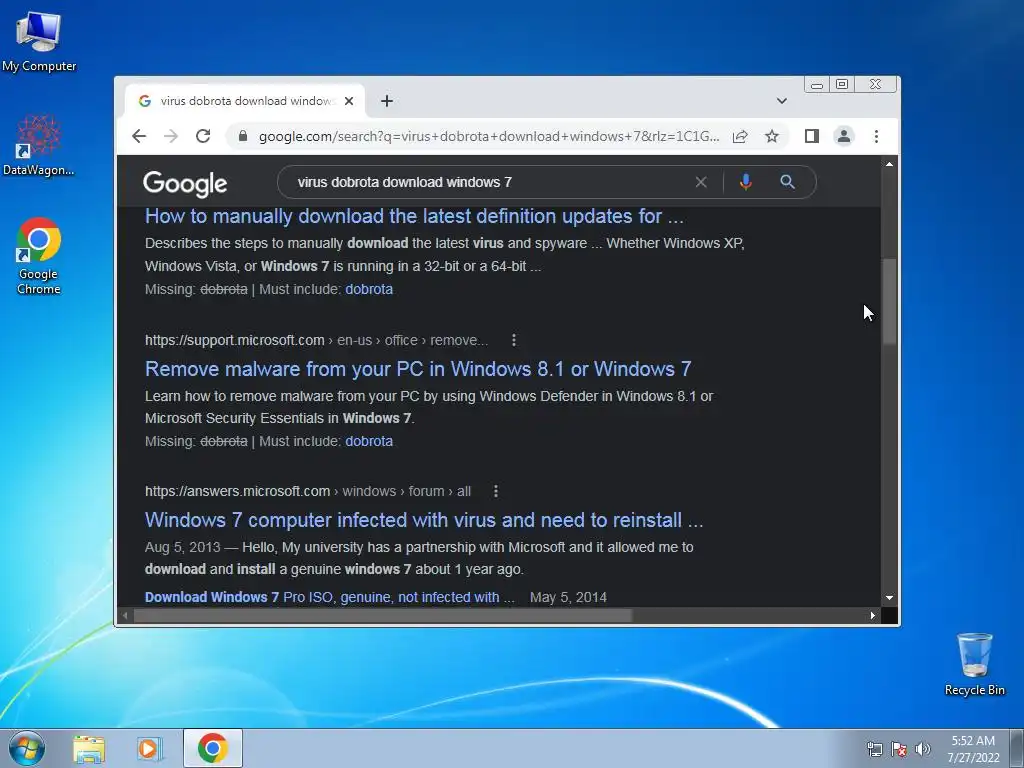Click the horizontal scrollbar thumb
Screen dimensions: 1024x768
coord(383,615)
